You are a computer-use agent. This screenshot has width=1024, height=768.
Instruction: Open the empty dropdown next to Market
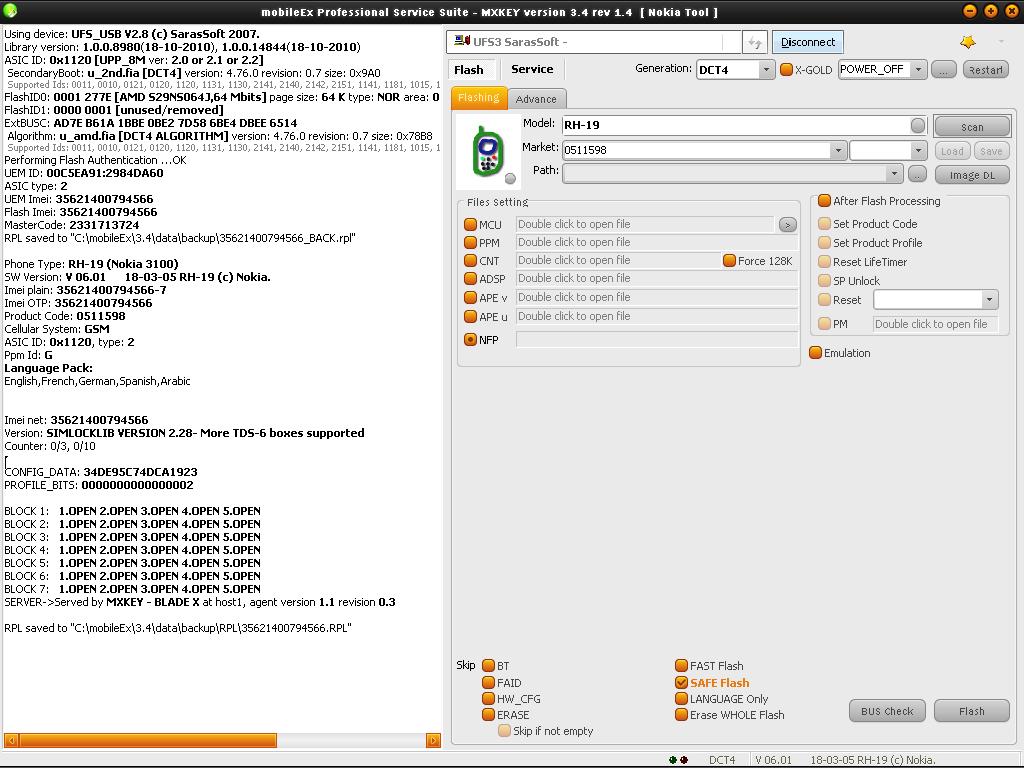coord(919,150)
